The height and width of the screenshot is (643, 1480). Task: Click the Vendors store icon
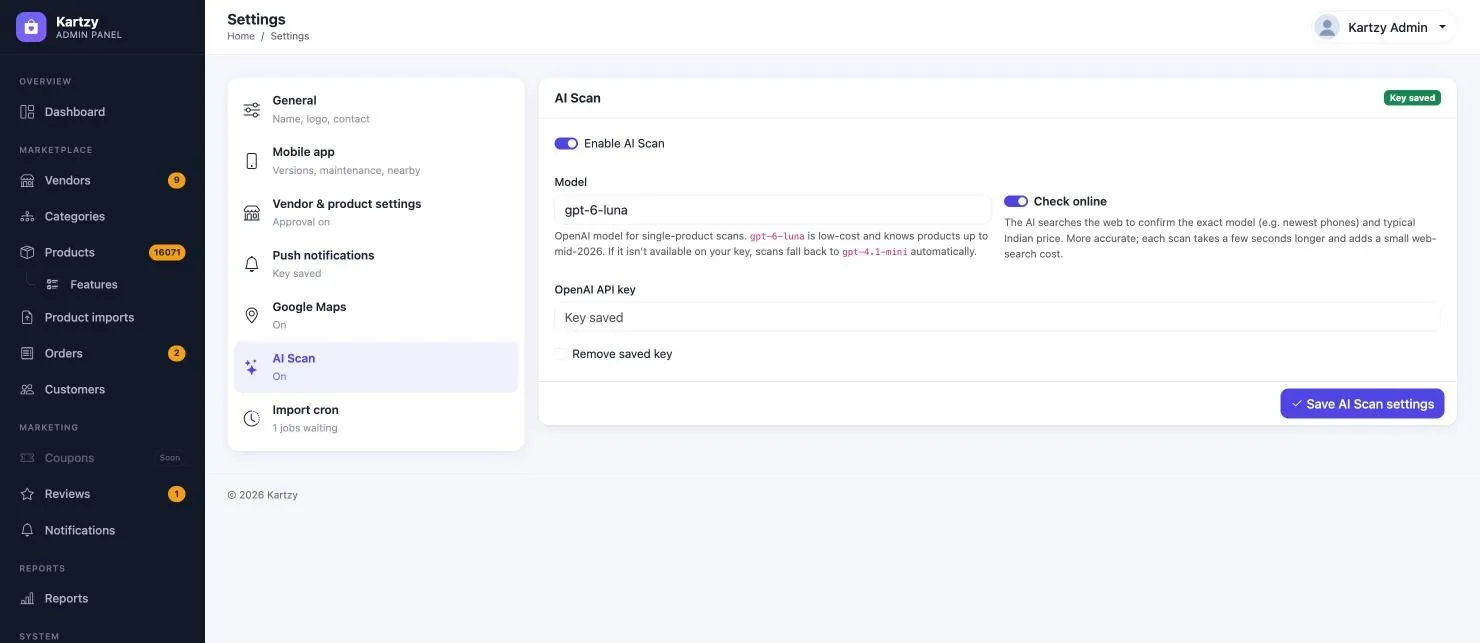[x=27, y=181]
